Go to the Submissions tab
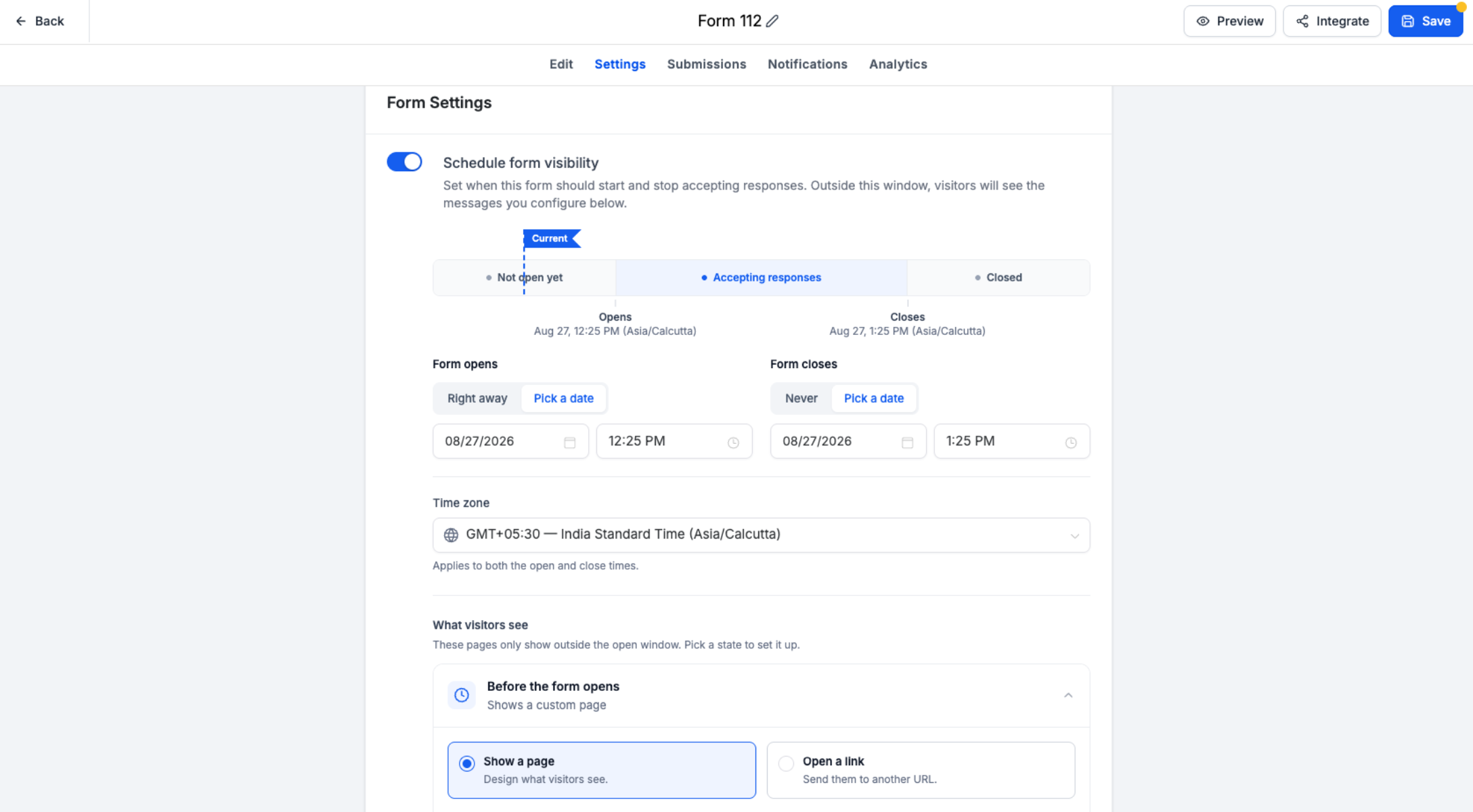The image size is (1473, 812). pos(707,64)
